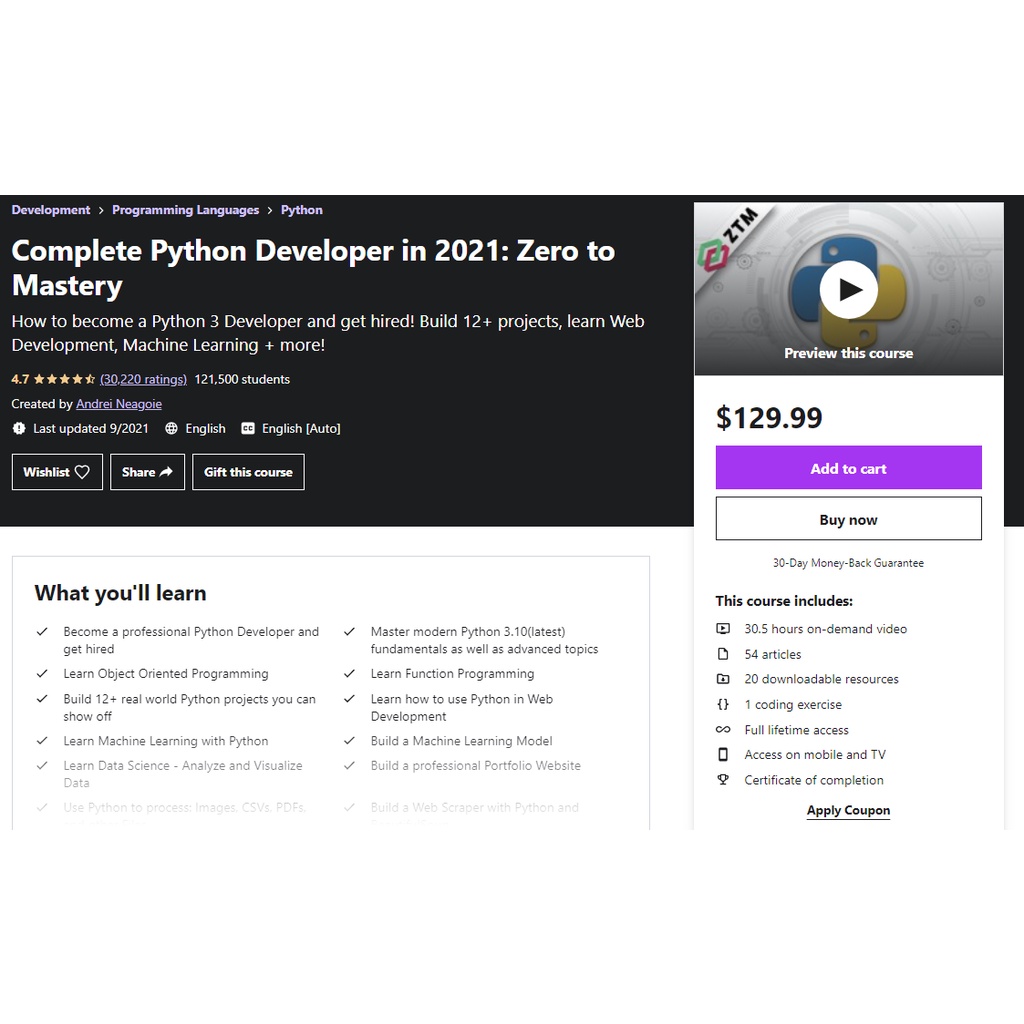Click the on-demand video icon
Viewport: 1024px width, 1024px height.
[x=723, y=629]
